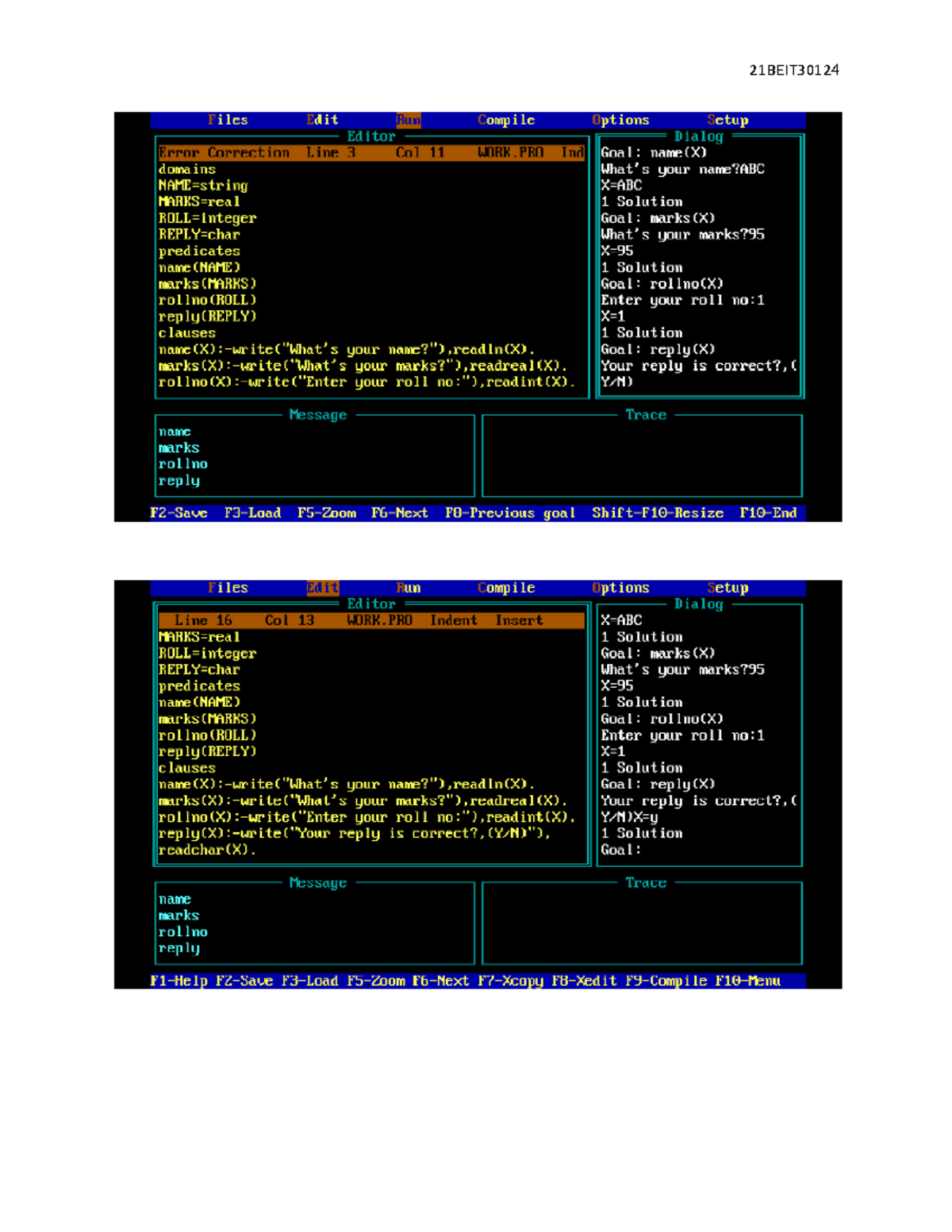Image resolution: width=952 pixels, height=1232 pixels.
Task: Click 'MARKS=real' in the upper editor
Action: (x=199, y=201)
